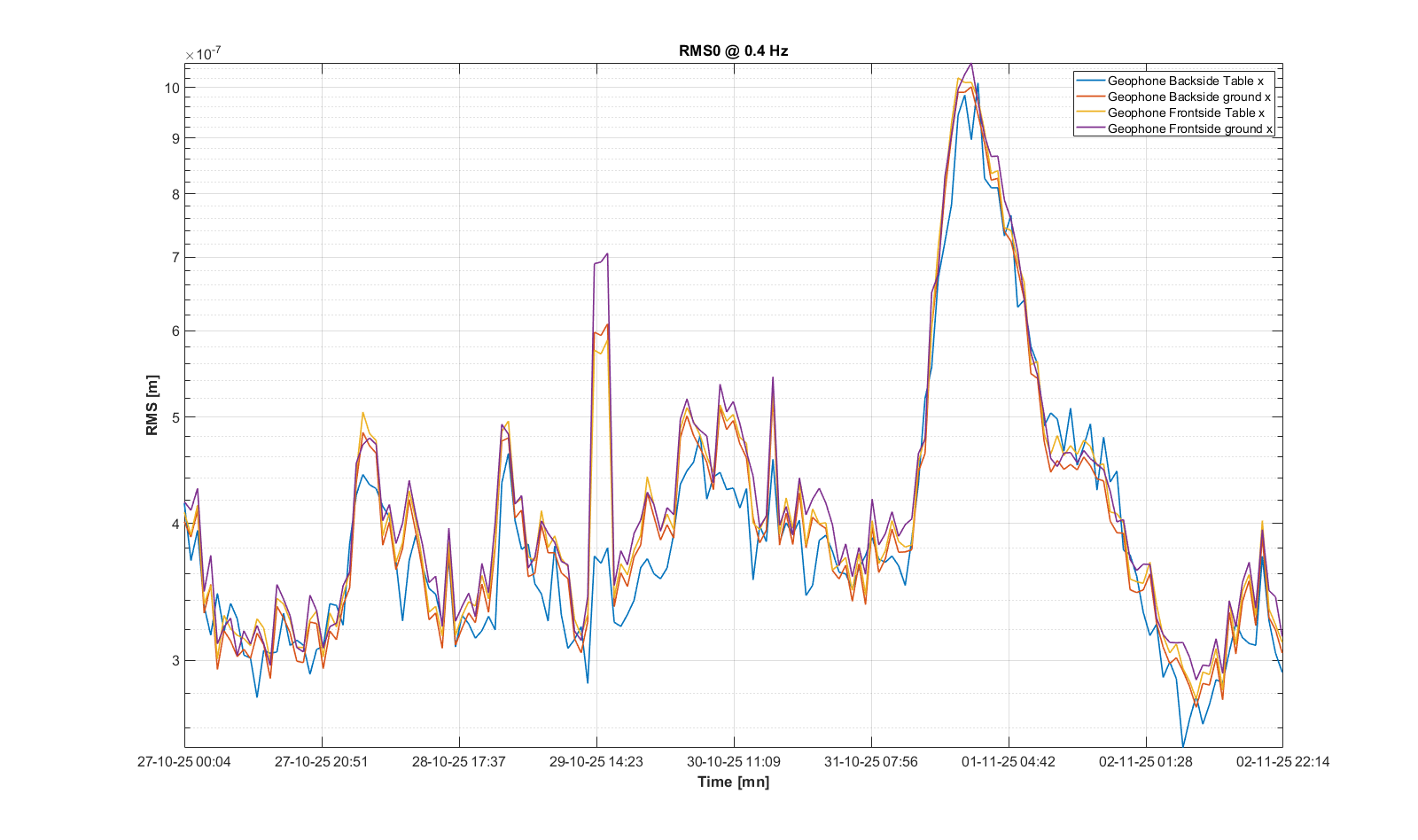Image resolution: width=1418 pixels, height=840 pixels.
Task: Click the y-axis tick label 3
Action: point(175,660)
